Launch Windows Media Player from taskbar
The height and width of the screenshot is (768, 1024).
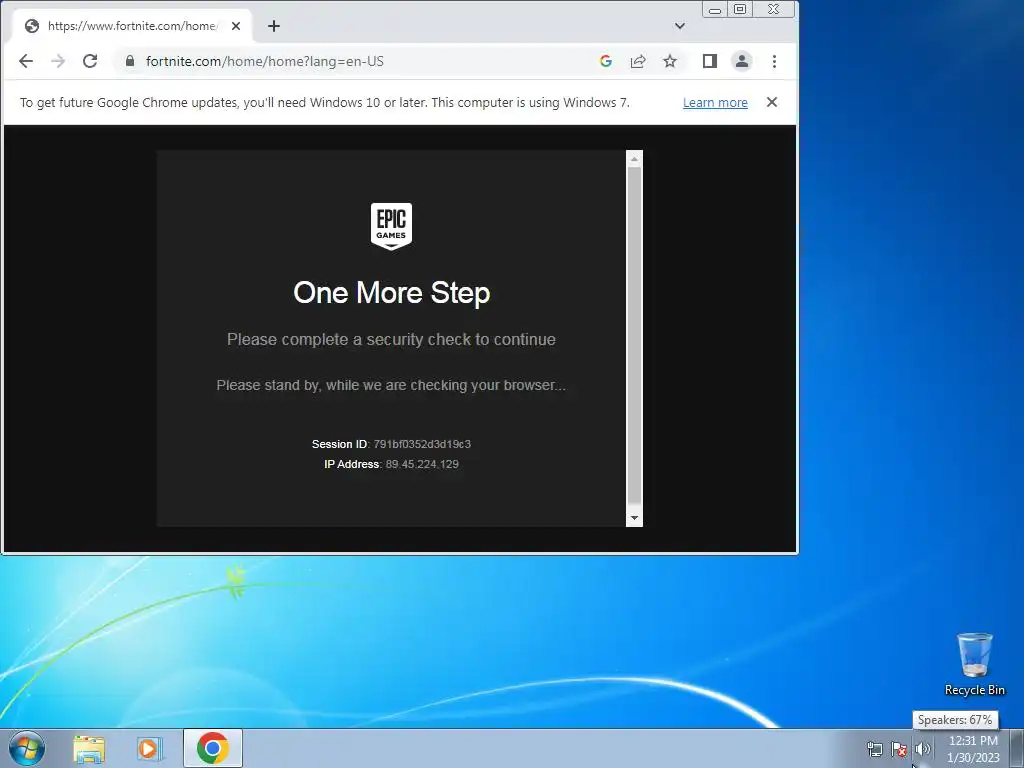150,748
